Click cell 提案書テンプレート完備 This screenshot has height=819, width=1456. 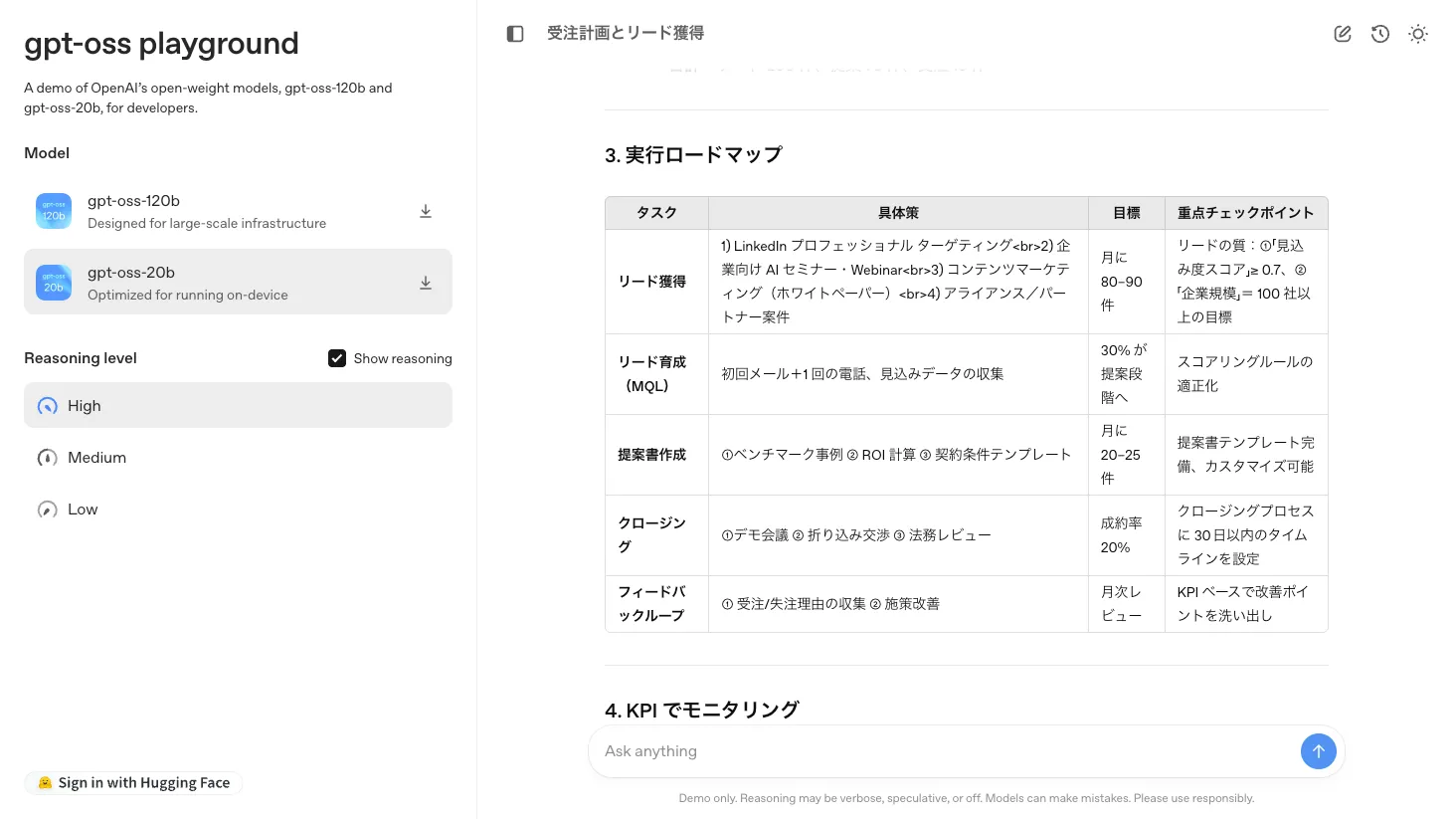click(1246, 455)
